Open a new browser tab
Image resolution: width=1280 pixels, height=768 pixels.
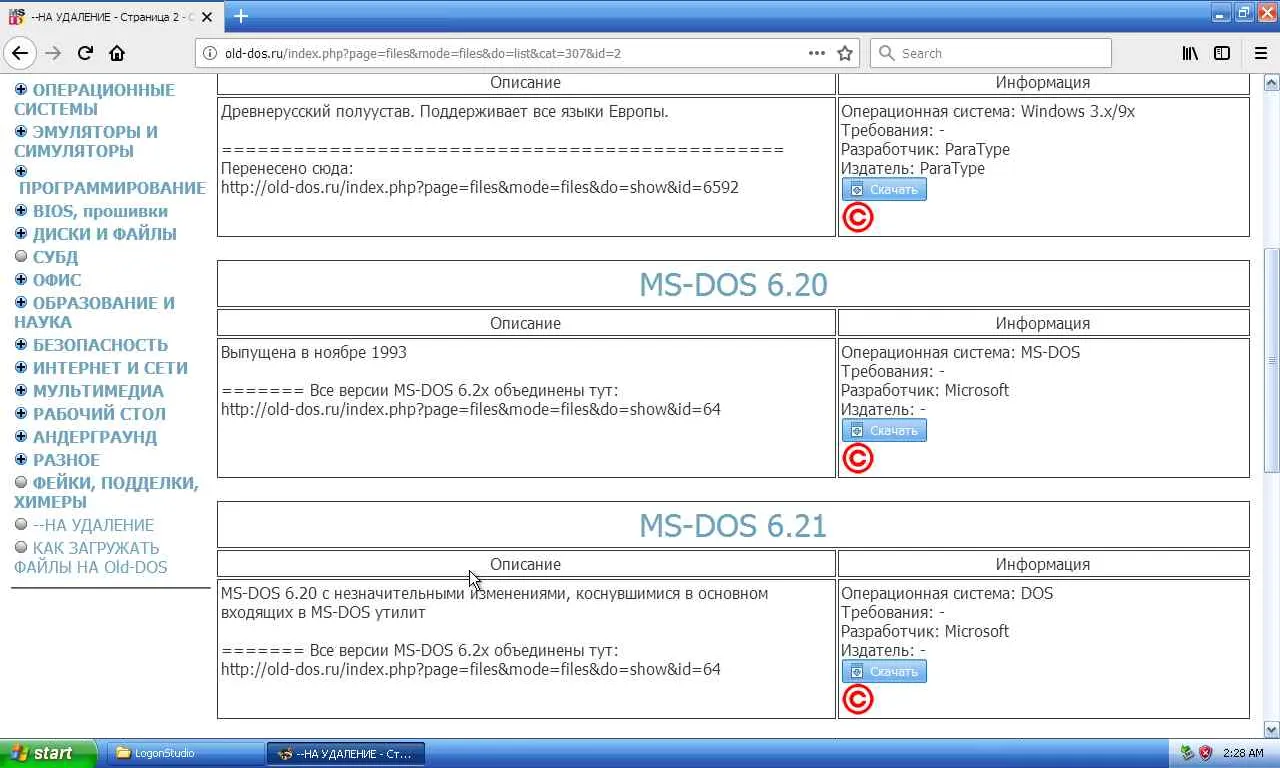pos(241,16)
